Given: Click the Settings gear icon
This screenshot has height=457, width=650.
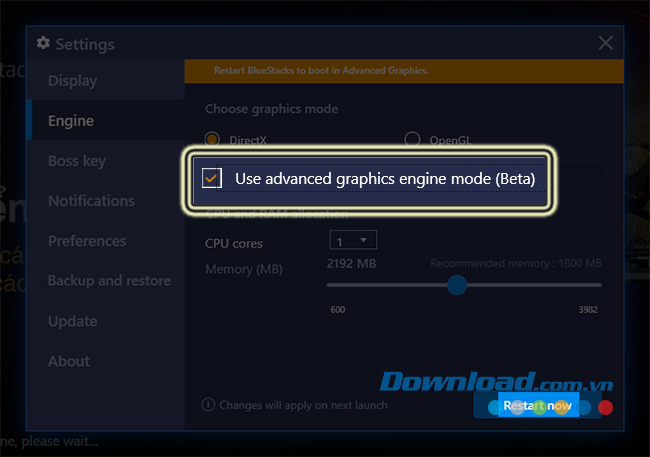Looking at the screenshot, I should [43, 44].
